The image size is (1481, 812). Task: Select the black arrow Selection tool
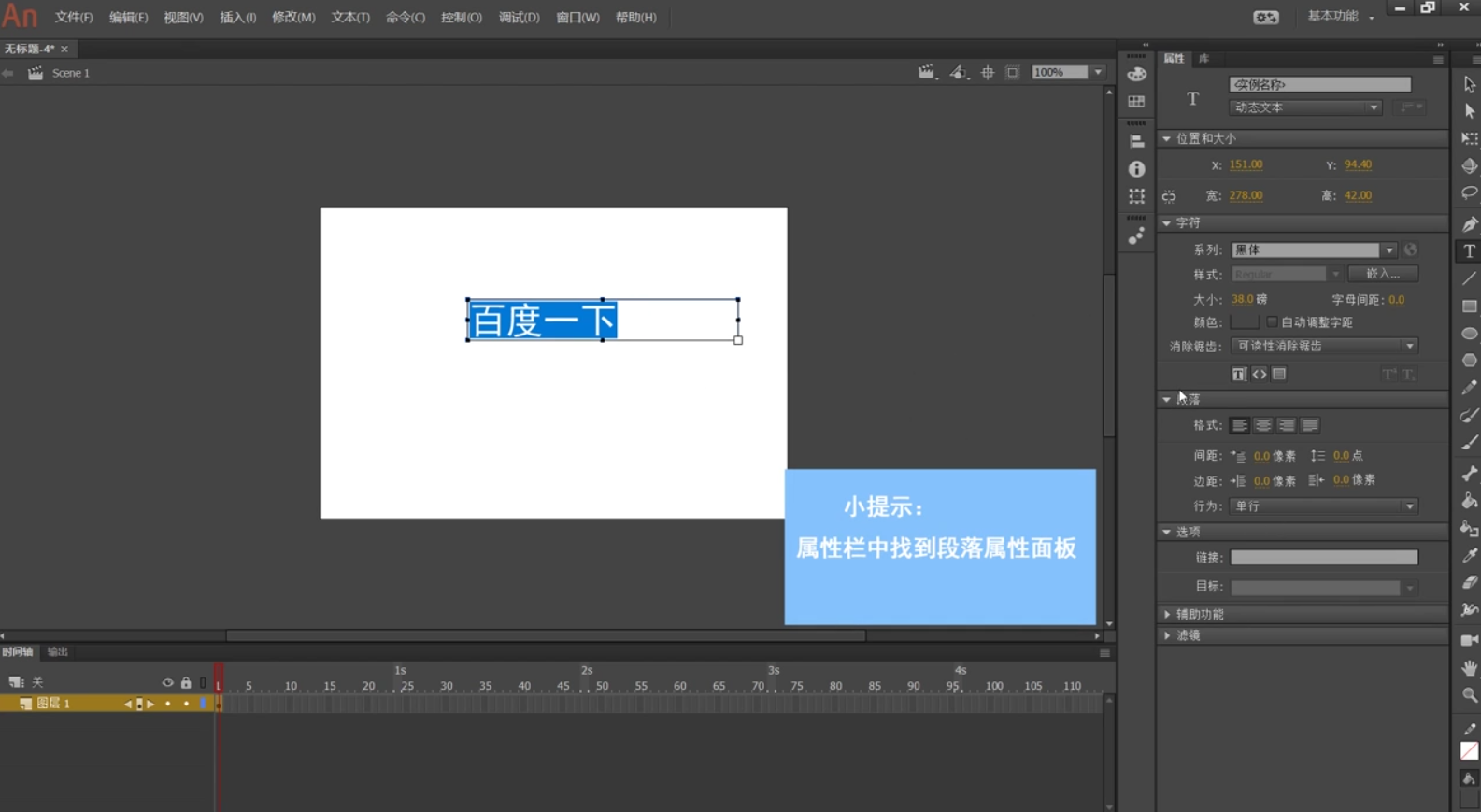(1469, 84)
